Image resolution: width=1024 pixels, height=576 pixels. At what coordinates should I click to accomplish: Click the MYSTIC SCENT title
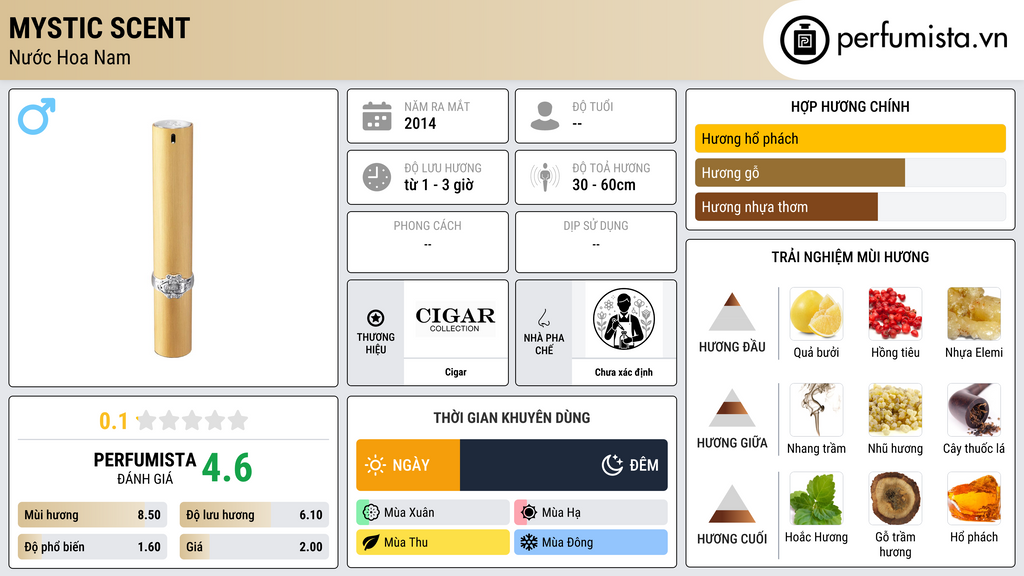99,28
